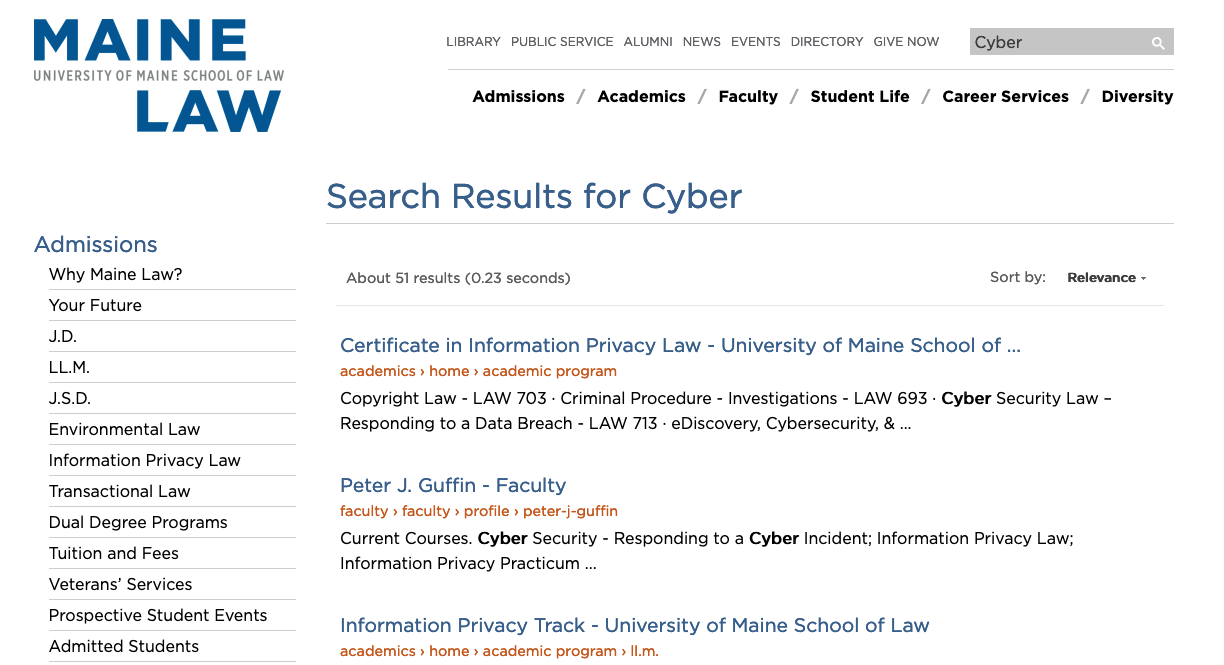Image resolution: width=1224 pixels, height=665 pixels.
Task: Open the Student Life menu item
Action: pyautogui.click(x=860, y=96)
